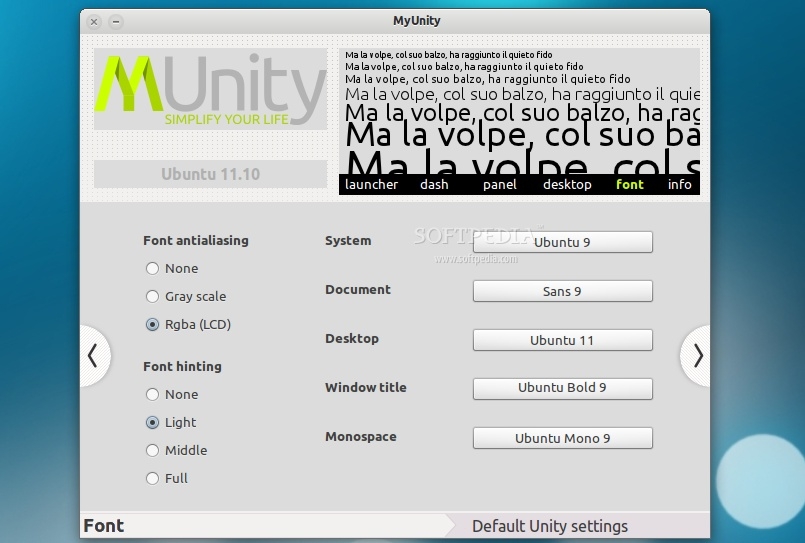Set font hinting to Full
Viewport: 805px width, 543px height.
coord(152,478)
